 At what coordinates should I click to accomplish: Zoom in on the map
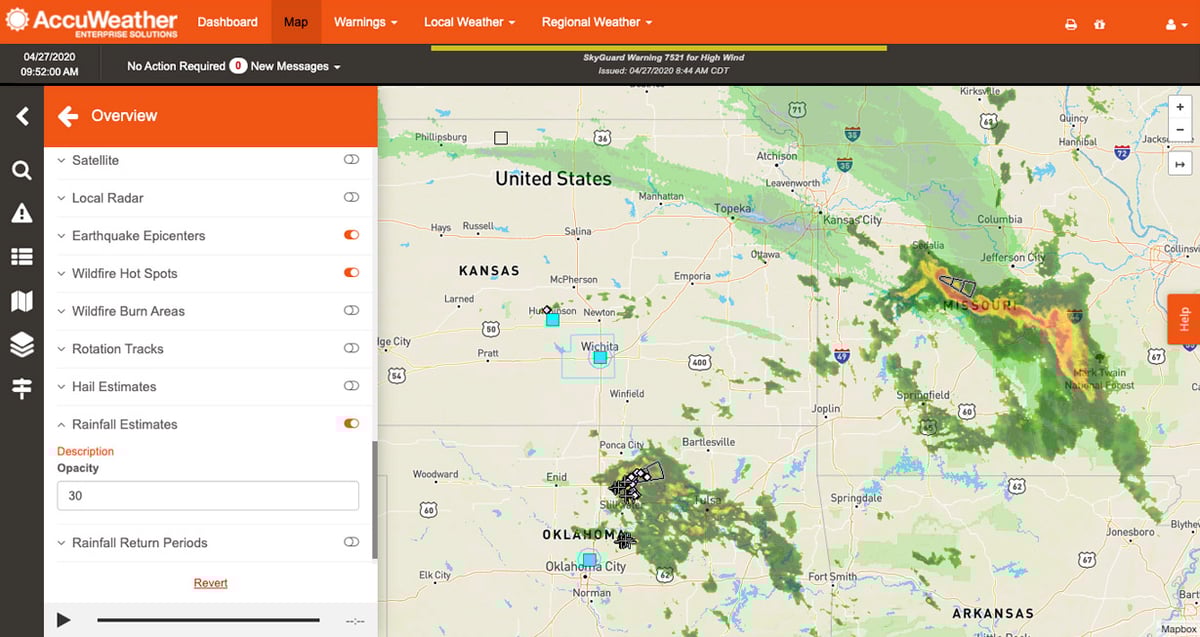pyautogui.click(x=1180, y=107)
